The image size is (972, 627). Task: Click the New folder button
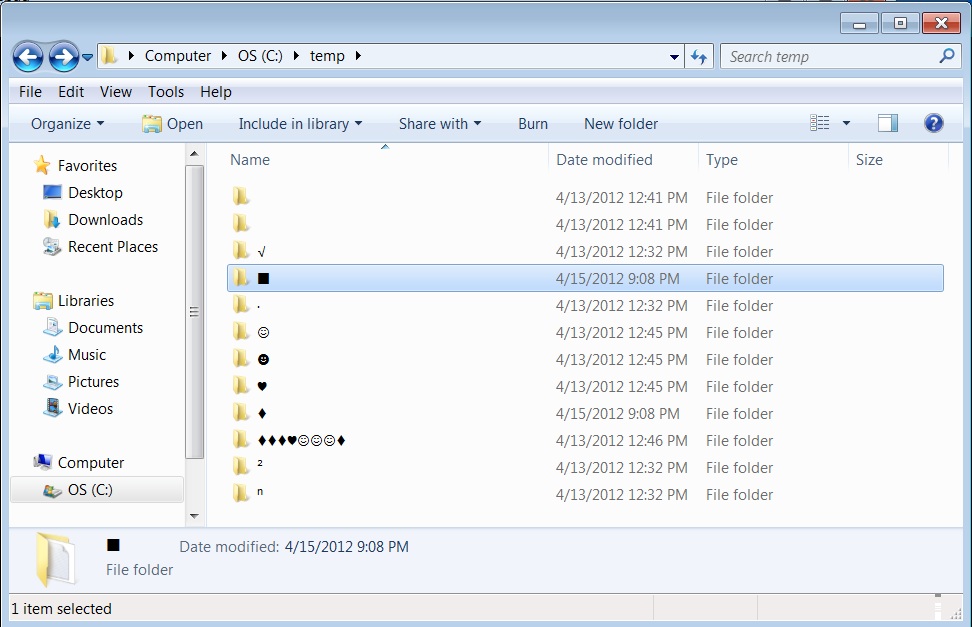tap(621, 124)
